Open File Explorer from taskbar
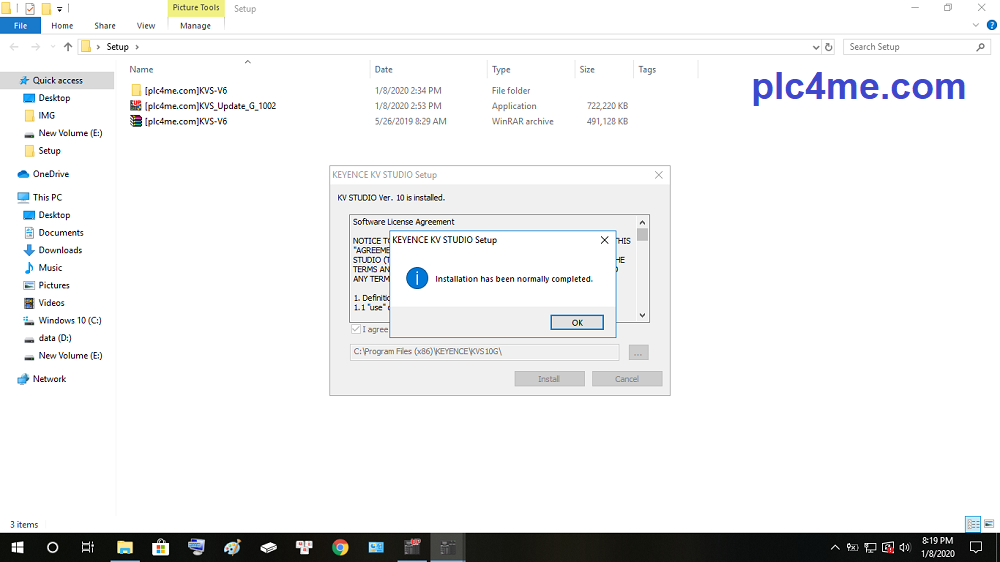The height and width of the screenshot is (562, 1000). tap(124, 547)
